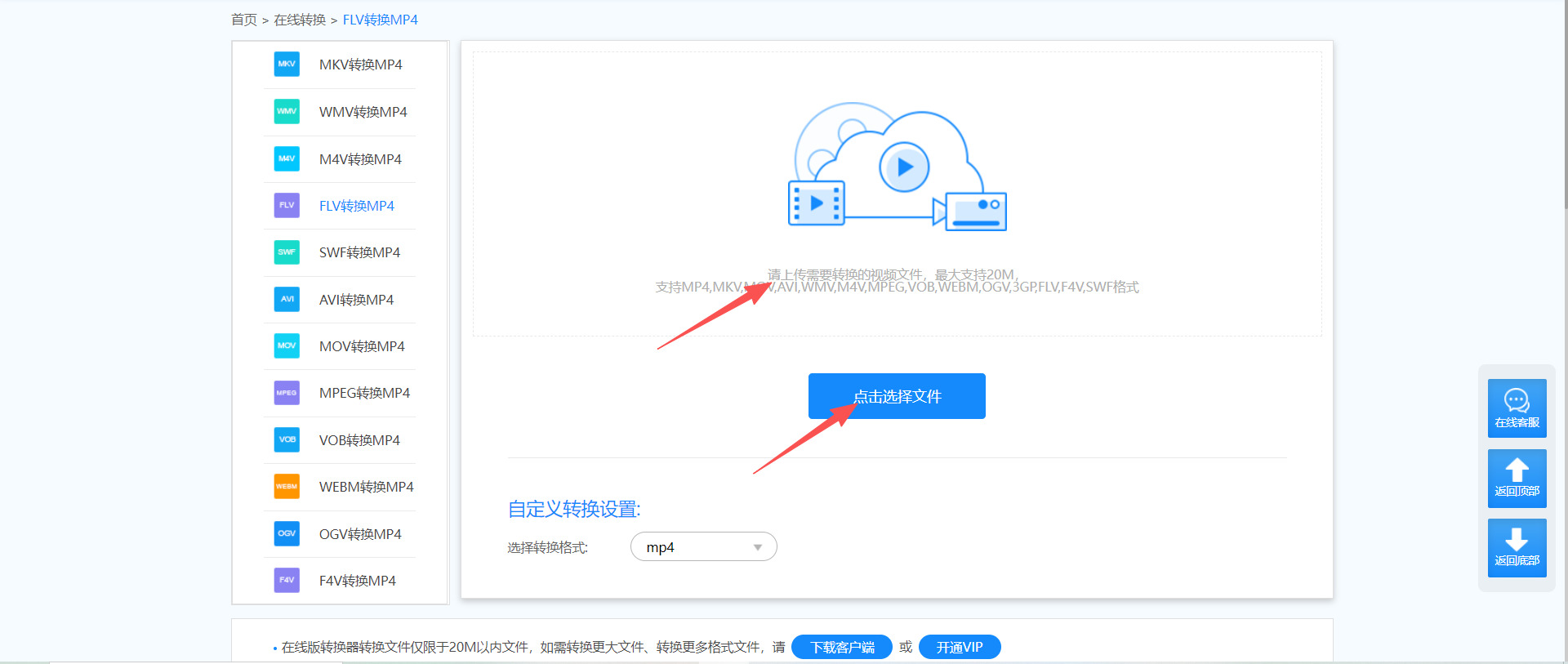
Task: Click the cloud video upload illustration
Action: pos(897,167)
